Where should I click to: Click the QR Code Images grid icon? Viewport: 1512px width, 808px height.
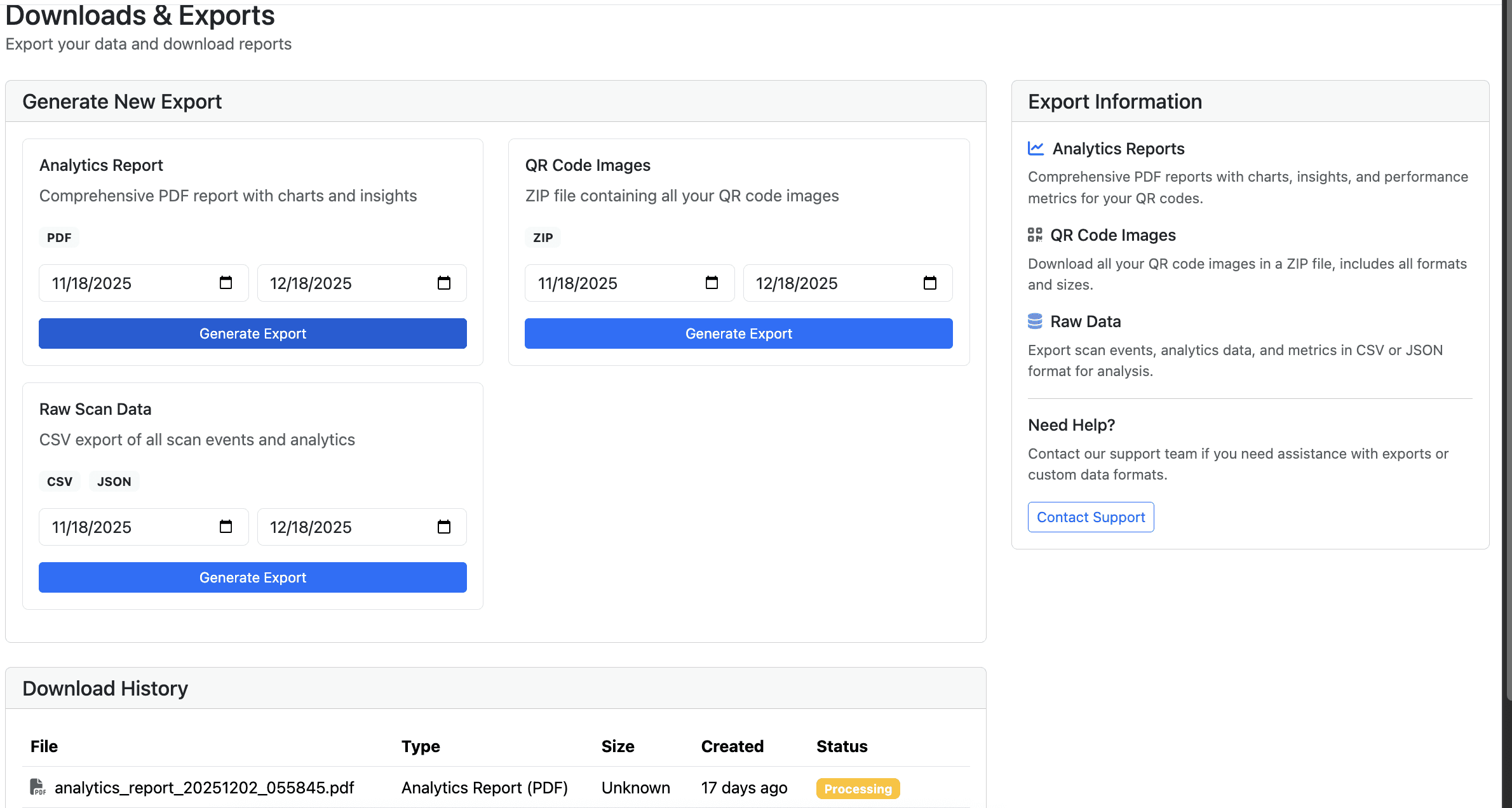(1034, 234)
